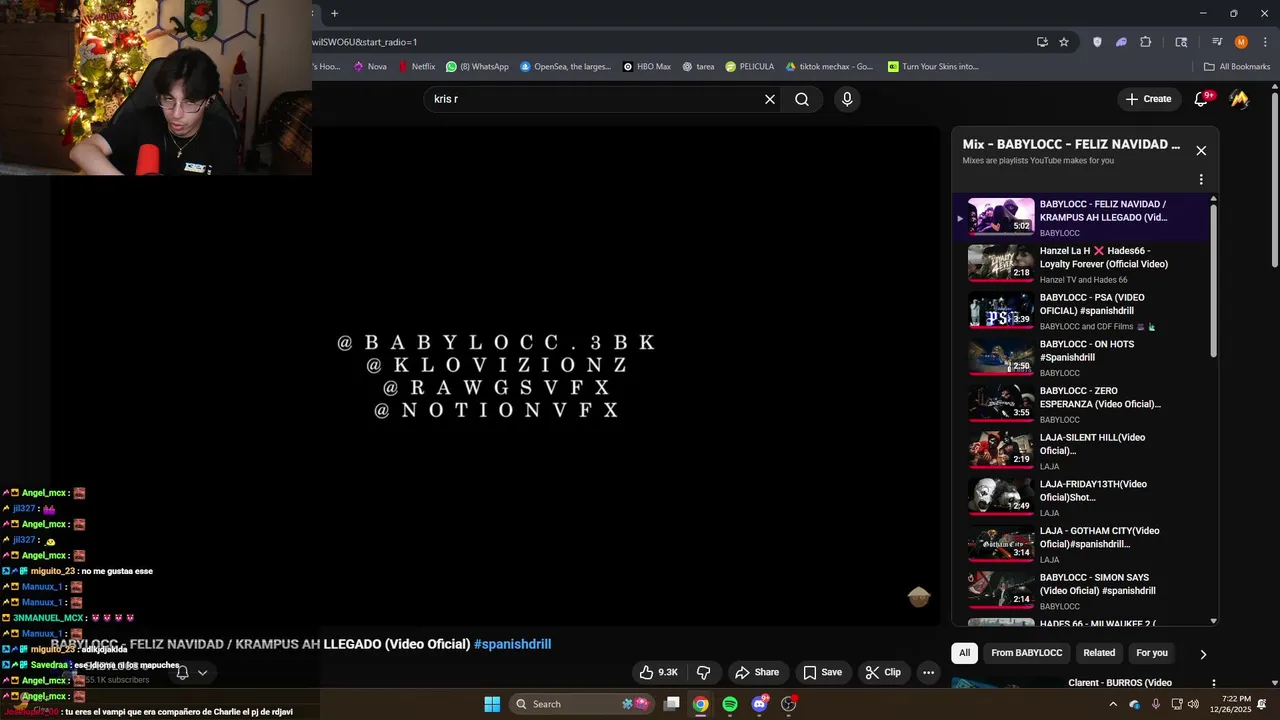Open the shield extension icon
1280x720 pixels.
1097,42
